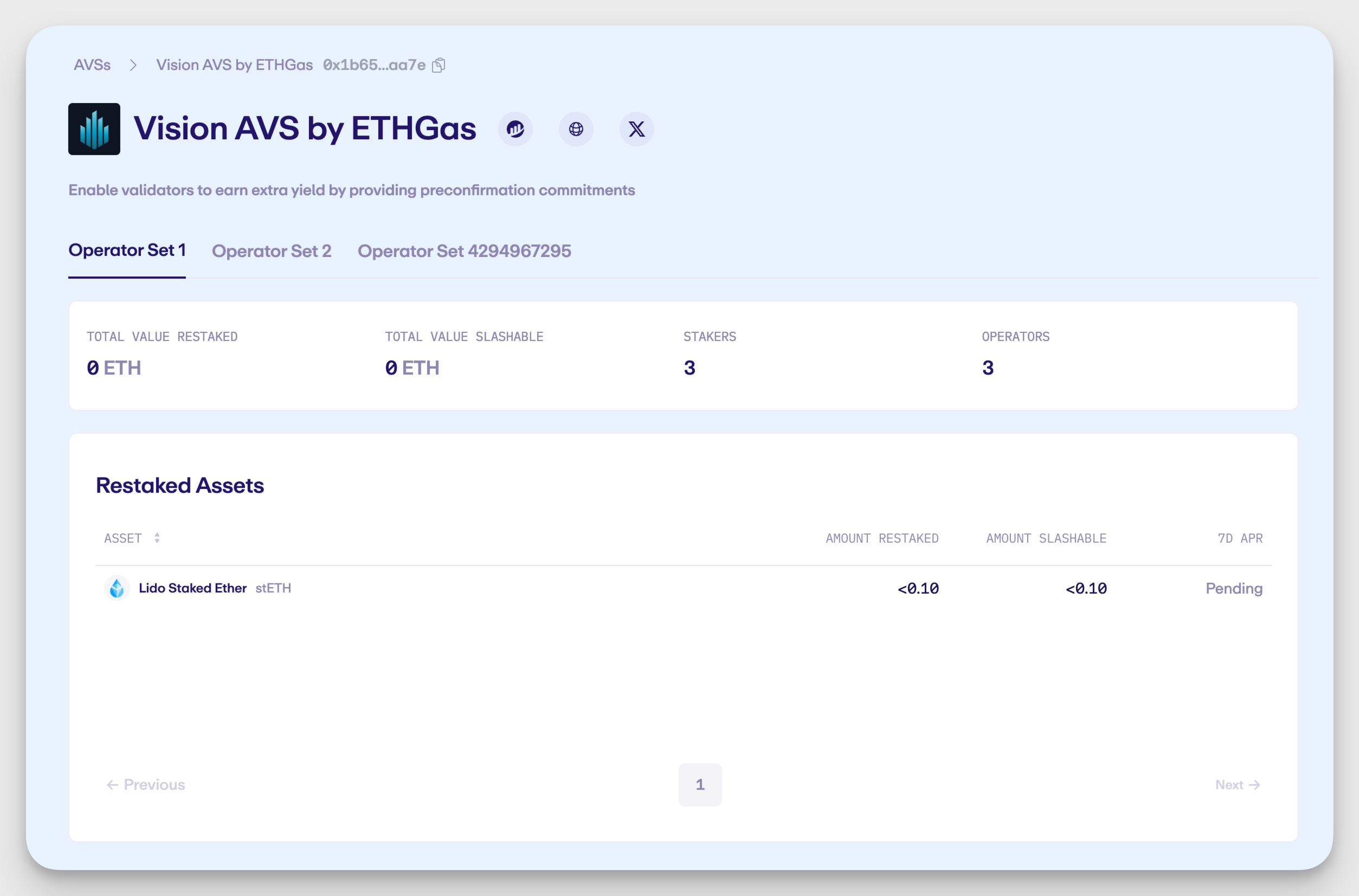The width and height of the screenshot is (1359, 896).
Task: Open the website globe icon
Action: [x=576, y=129]
